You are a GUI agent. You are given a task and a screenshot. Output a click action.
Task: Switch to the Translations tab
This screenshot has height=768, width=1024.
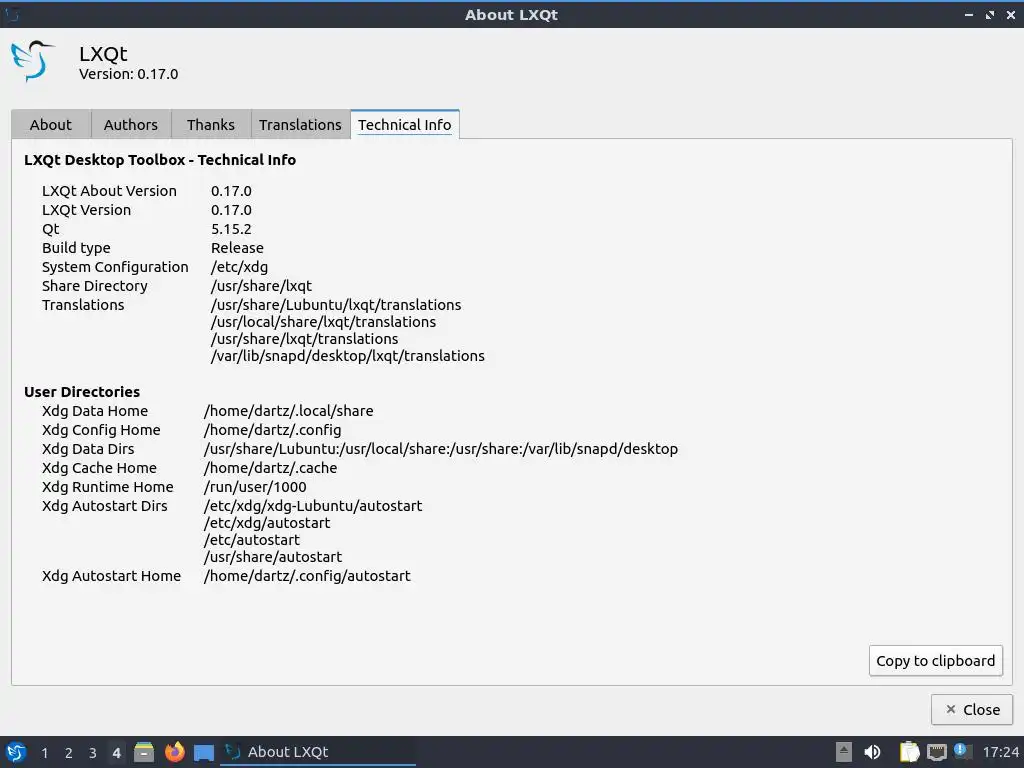click(x=300, y=125)
